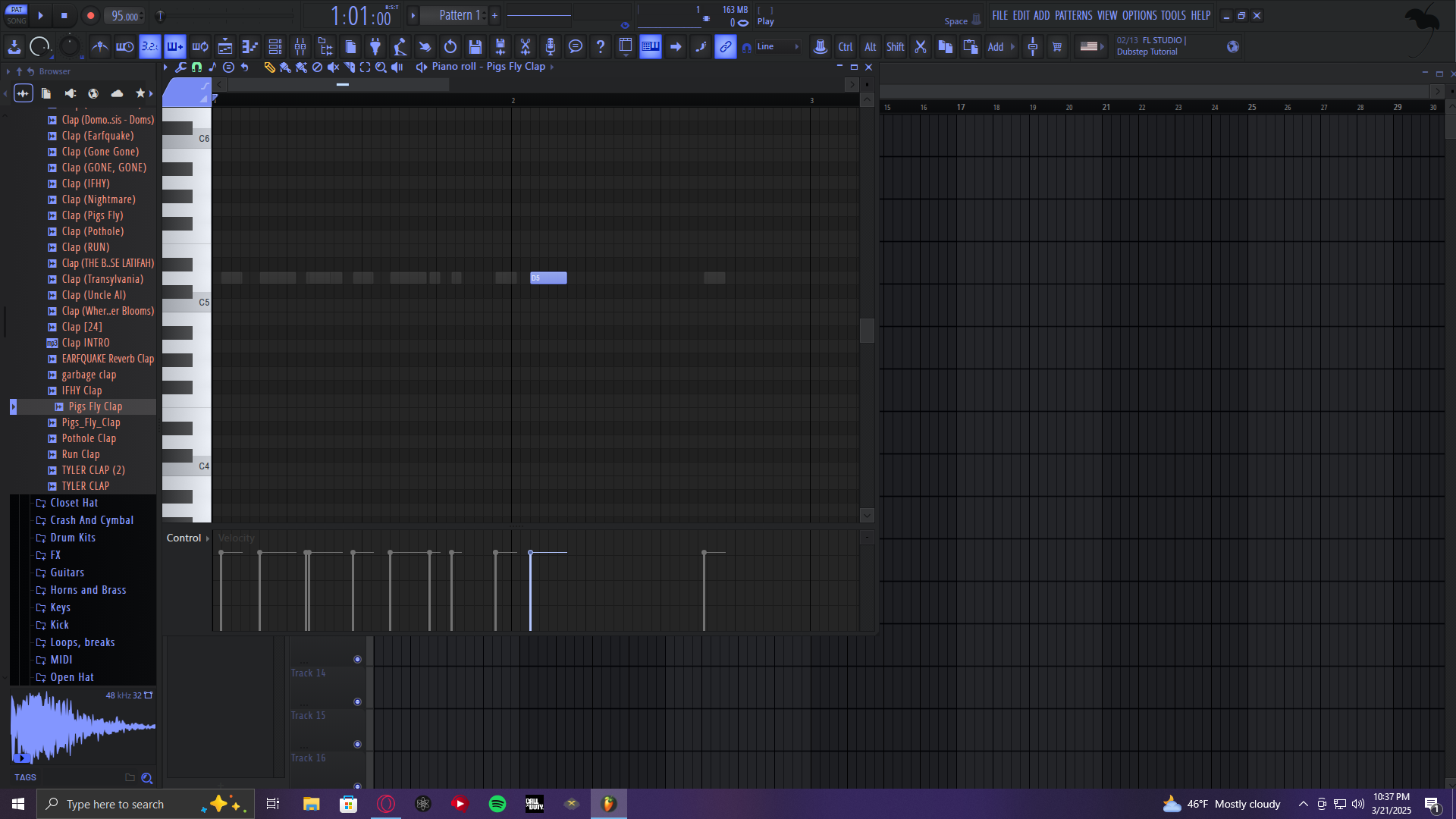Switch PAT/SONG mode toggle
This screenshot has width=1456, height=819.
(16, 15)
